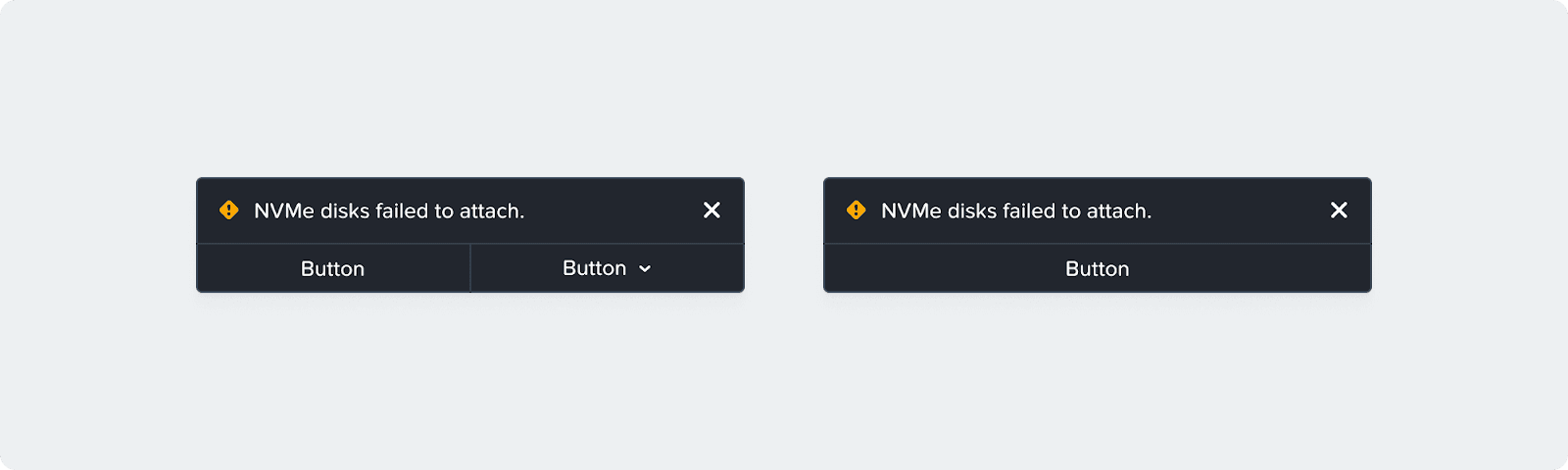
Task: Click the word NVMe in the right notification
Action: 910,211
